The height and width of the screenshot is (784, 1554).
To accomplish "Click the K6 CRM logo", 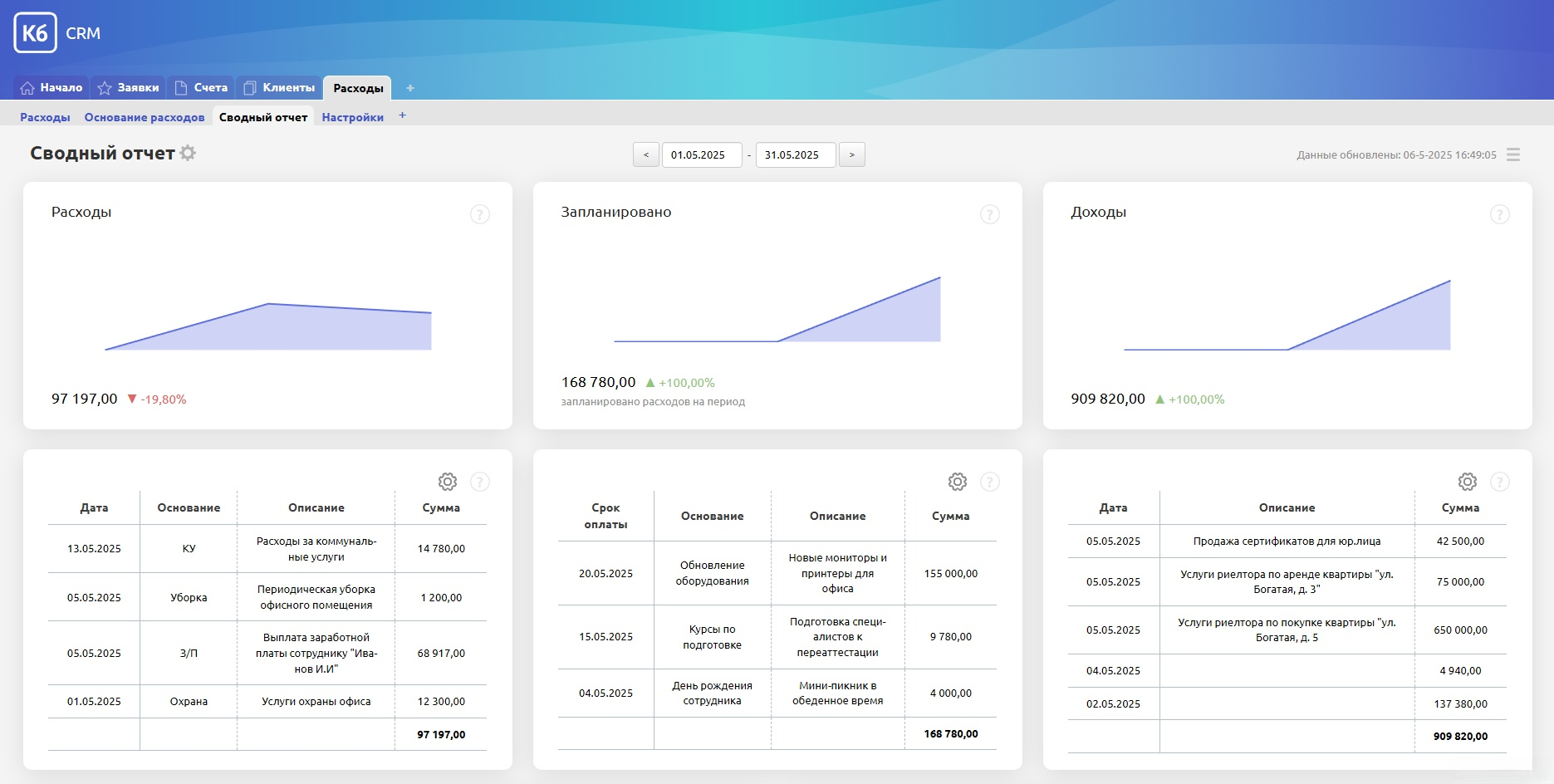I will (x=36, y=33).
